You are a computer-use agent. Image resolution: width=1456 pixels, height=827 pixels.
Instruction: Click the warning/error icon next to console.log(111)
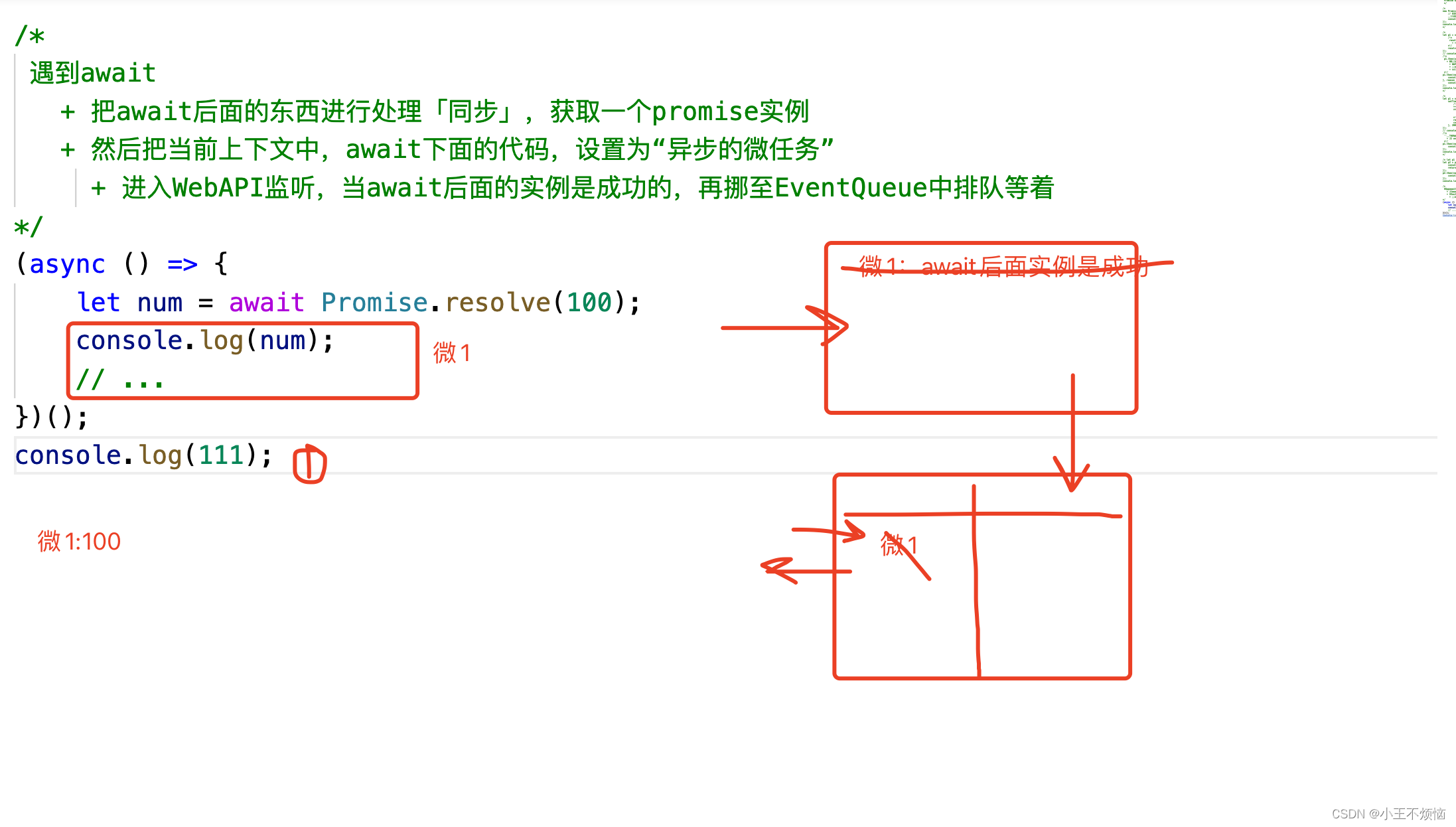coord(309,459)
